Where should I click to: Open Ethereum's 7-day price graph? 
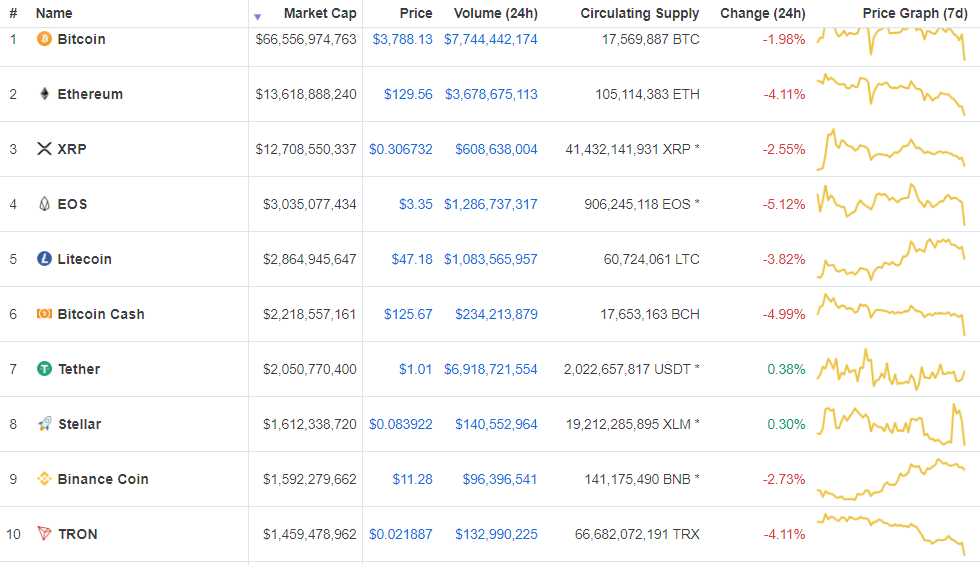pyautogui.click(x=891, y=94)
